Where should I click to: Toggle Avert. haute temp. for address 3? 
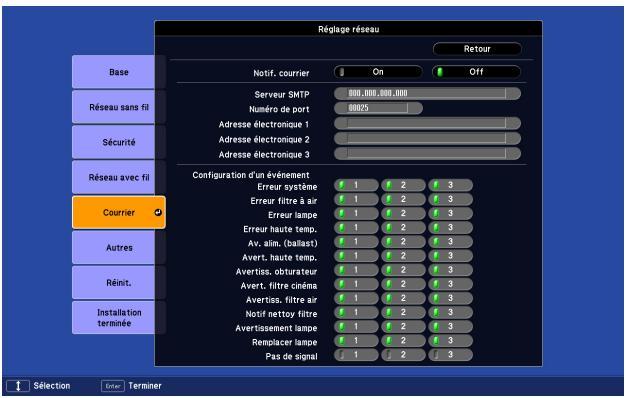pos(450,256)
